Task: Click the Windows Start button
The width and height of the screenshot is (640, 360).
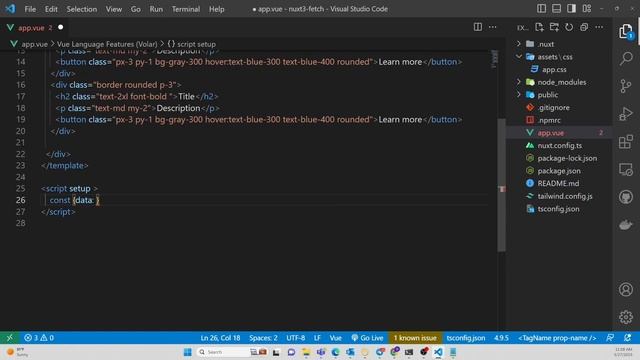Action: (x=187, y=351)
